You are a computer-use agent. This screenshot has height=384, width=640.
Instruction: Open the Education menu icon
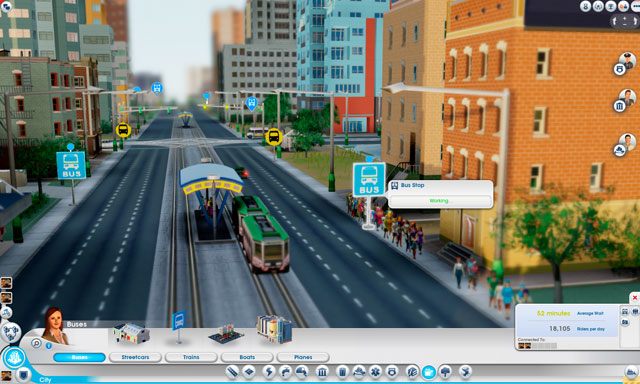click(412, 372)
